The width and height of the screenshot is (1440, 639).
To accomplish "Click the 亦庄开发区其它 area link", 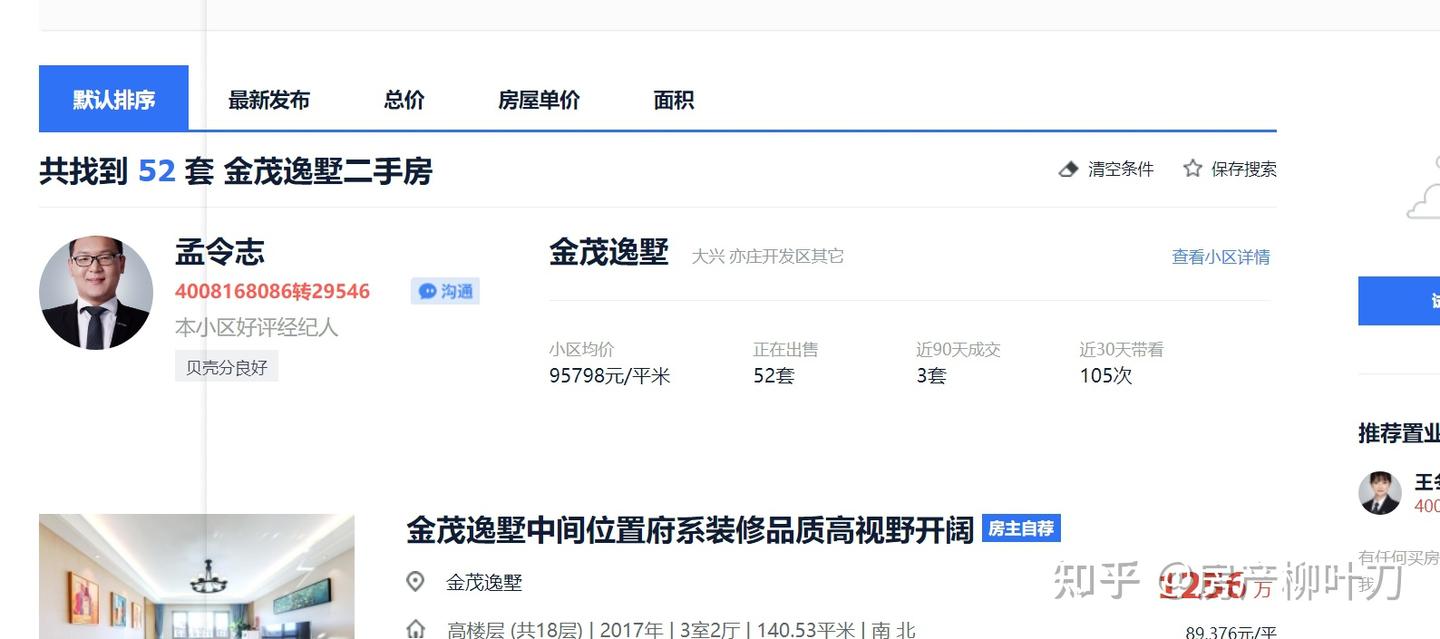I will [786, 256].
